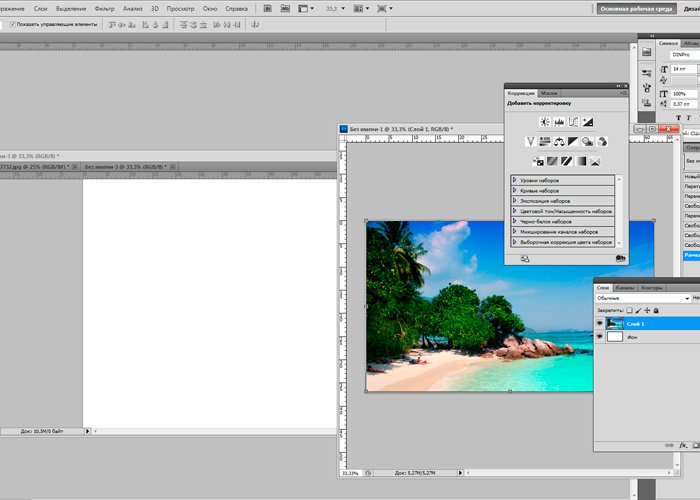Click the Слой 1 layer thumbnail
The height and width of the screenshot is (500, 700).
pyautogui.click(x=615, y=323)
